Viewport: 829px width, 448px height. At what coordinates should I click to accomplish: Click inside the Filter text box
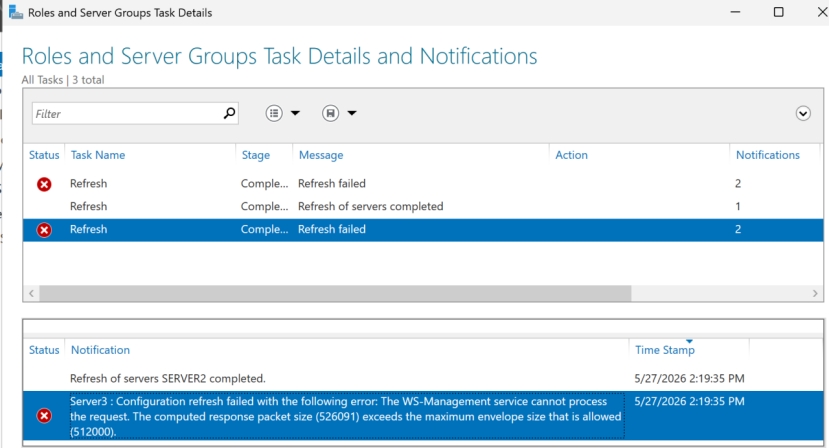coord(127,114)
